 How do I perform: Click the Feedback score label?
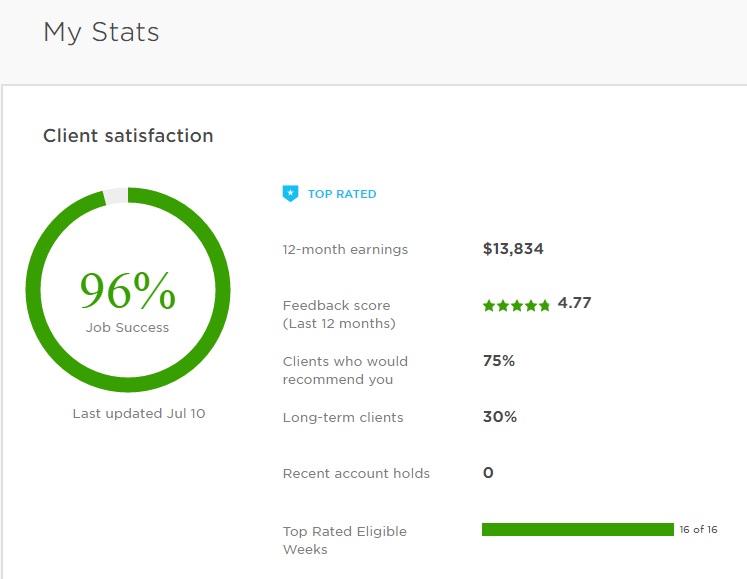(x=337, y=305)
